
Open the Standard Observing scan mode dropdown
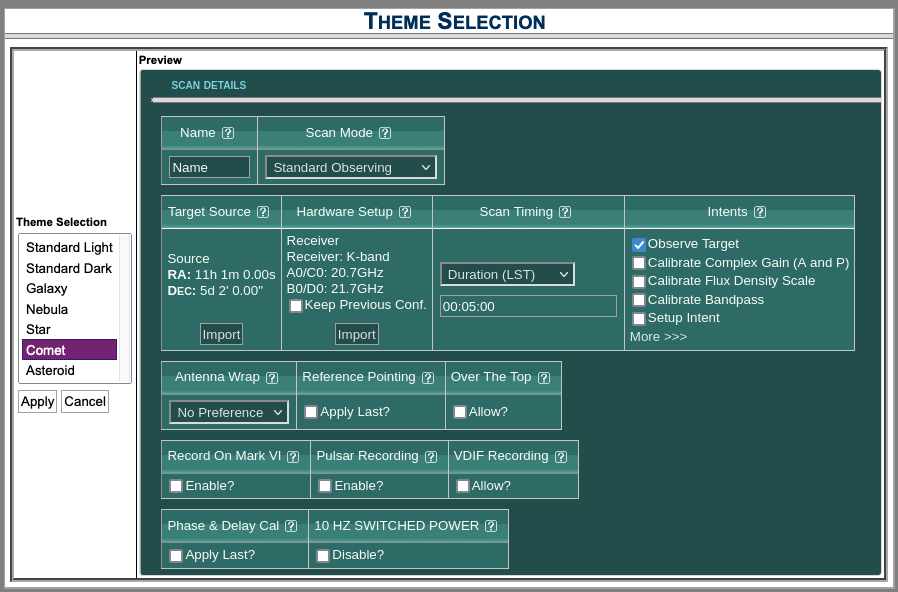click(x=351, y=167)
